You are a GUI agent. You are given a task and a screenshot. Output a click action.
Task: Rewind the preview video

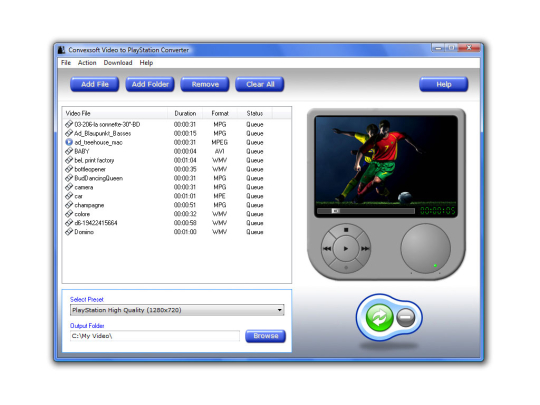(x=327, y=248)
